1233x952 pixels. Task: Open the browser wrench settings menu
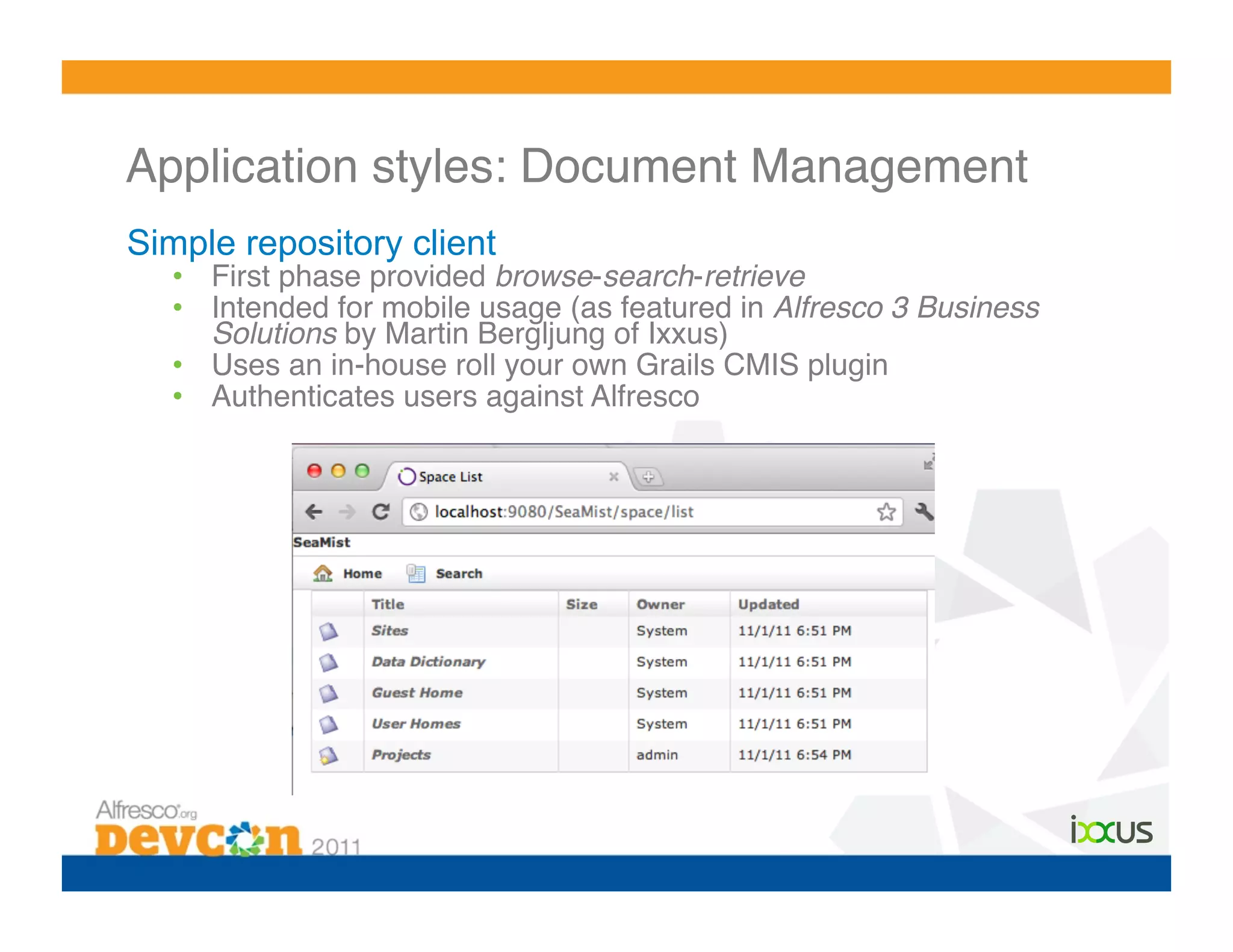point(924,512)
